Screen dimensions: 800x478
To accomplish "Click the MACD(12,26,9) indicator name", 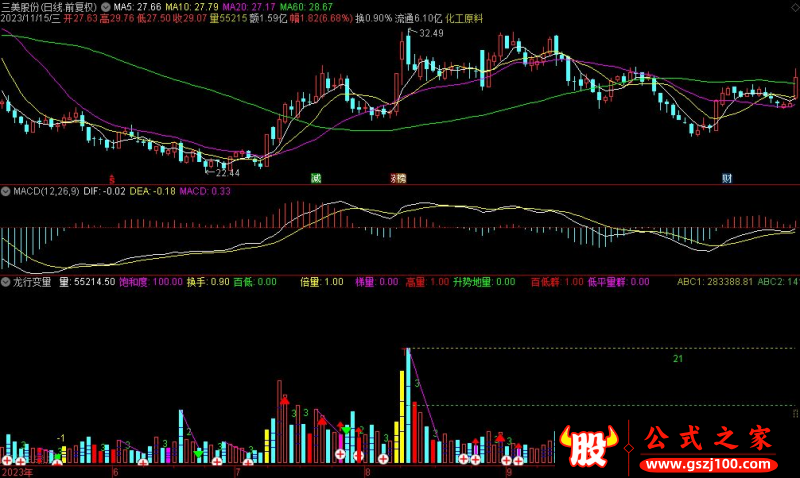I will point(46,191).
